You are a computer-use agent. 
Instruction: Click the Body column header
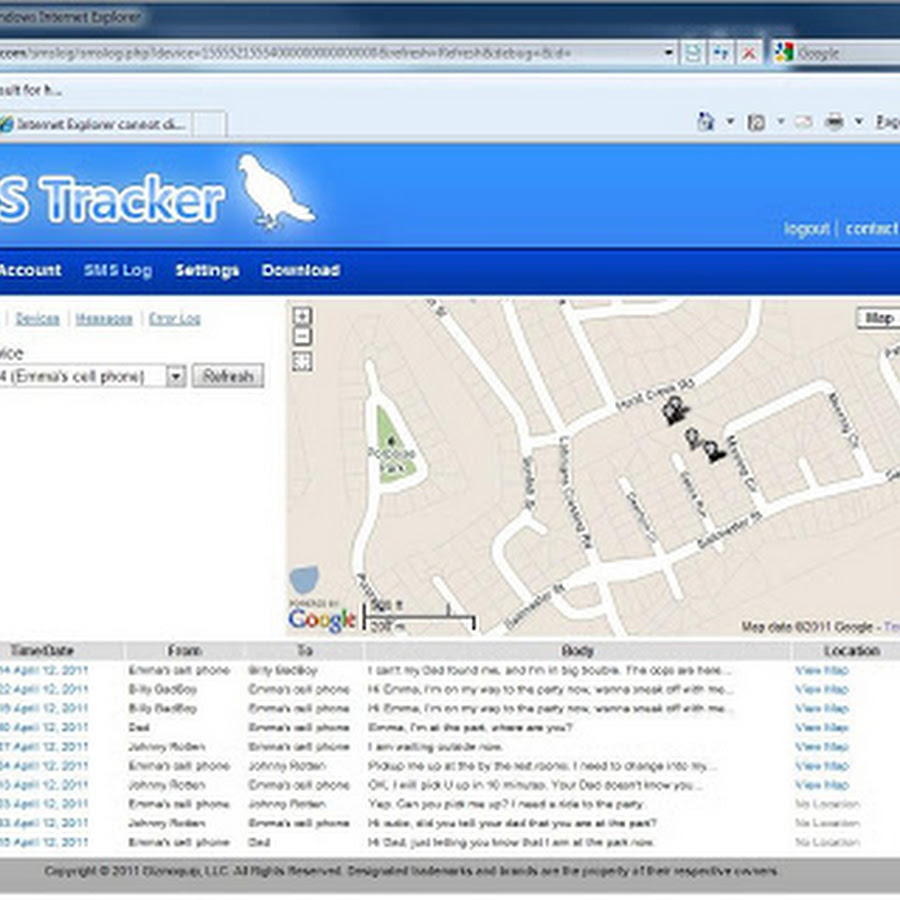tap(577, 650)
